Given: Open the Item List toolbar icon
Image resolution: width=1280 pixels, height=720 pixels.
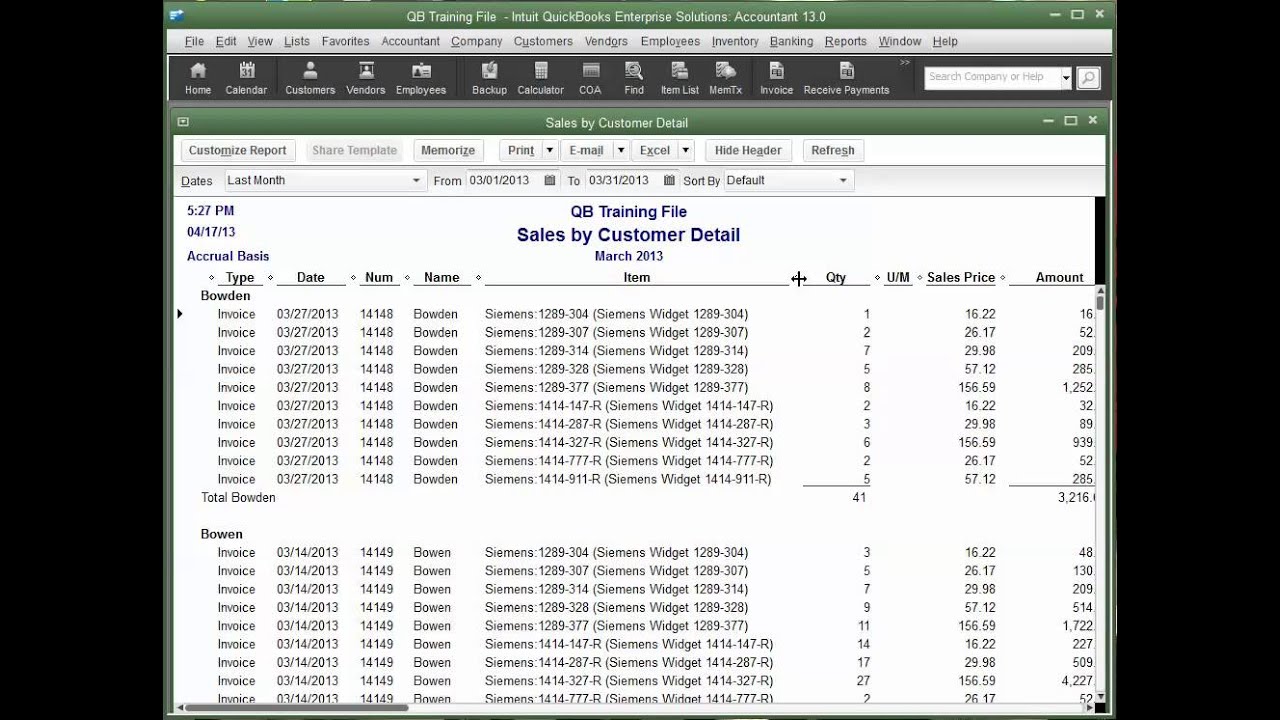Looking at the screenshot, I should [680, 78].
